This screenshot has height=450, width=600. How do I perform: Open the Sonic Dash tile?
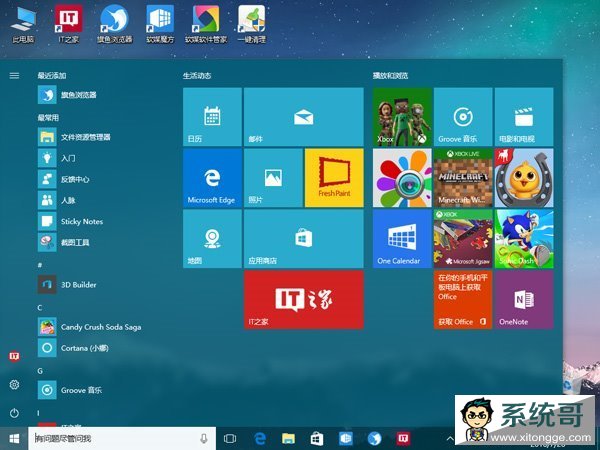click(x=524, y=239)
